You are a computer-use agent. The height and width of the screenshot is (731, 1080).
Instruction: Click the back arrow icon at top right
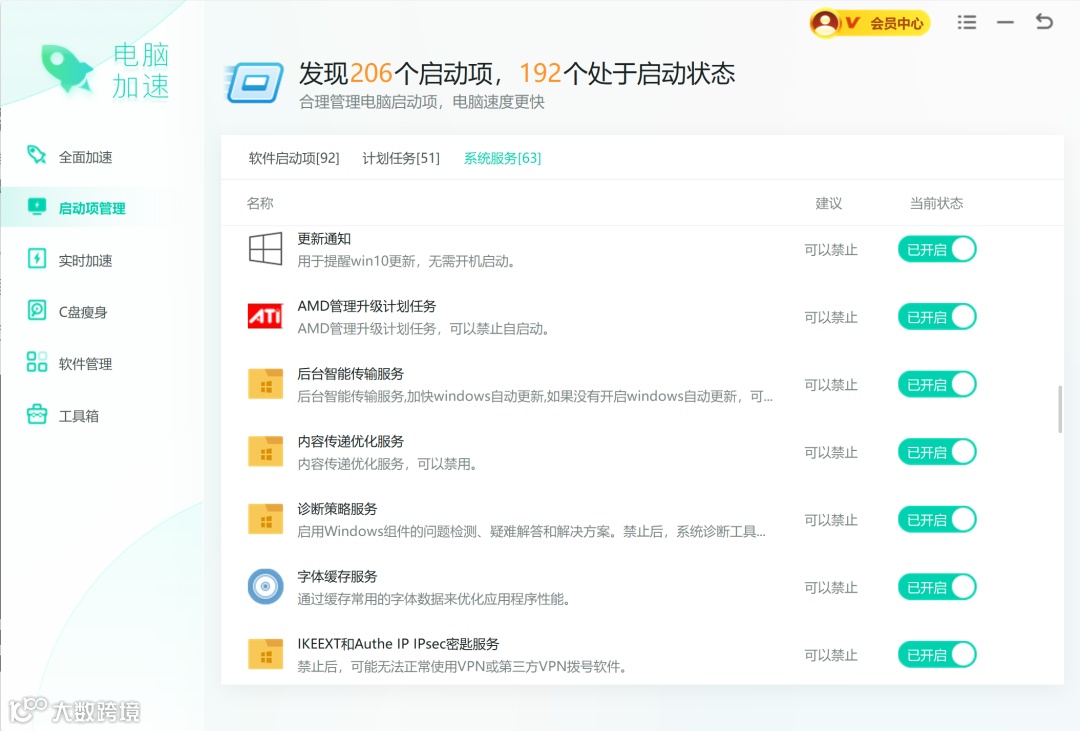1044,22
